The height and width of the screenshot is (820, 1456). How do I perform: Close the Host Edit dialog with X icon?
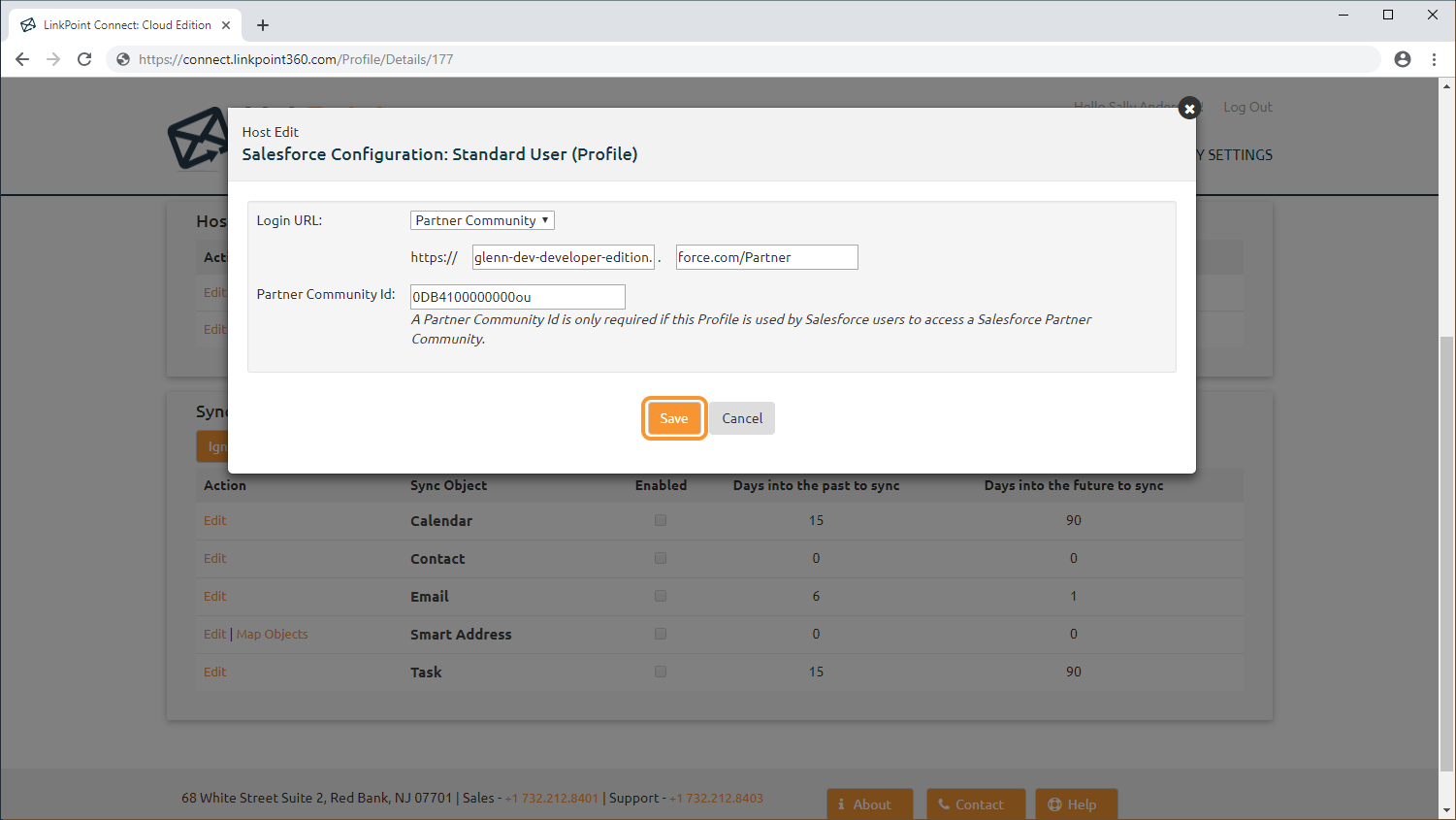1189,109
